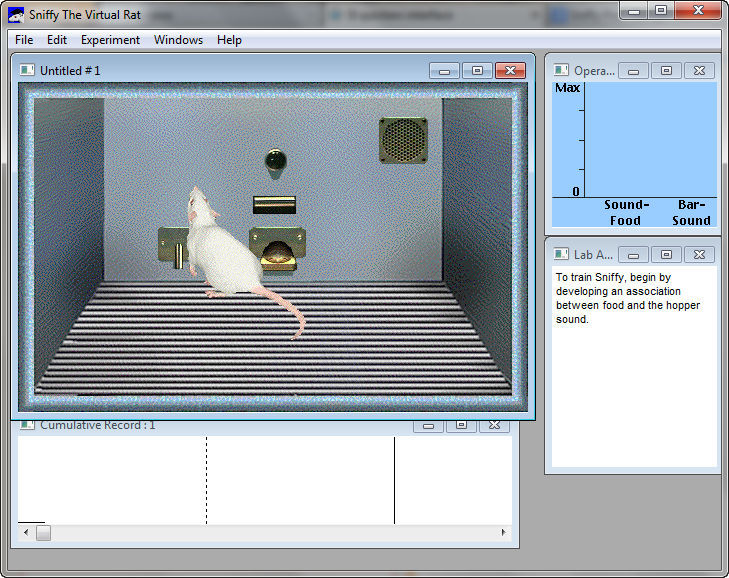Image resolution: width=729 pixels, height=578 pixels.
Task: Minimize the Lab Assistant window
Action: point(633,255)
